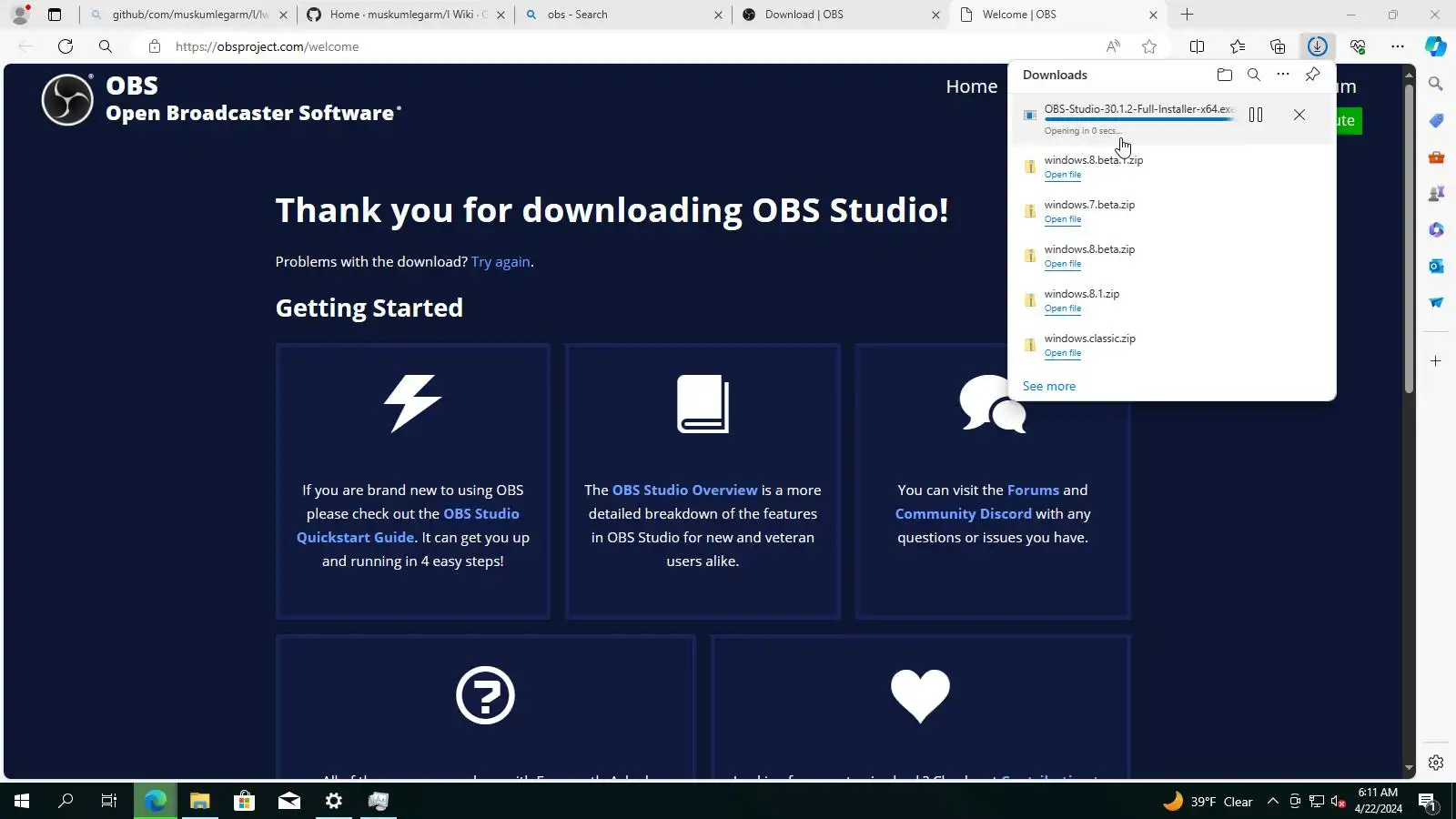The image size is (1456, 819).
Task: View site information lock icon
Action: point(155,46)
